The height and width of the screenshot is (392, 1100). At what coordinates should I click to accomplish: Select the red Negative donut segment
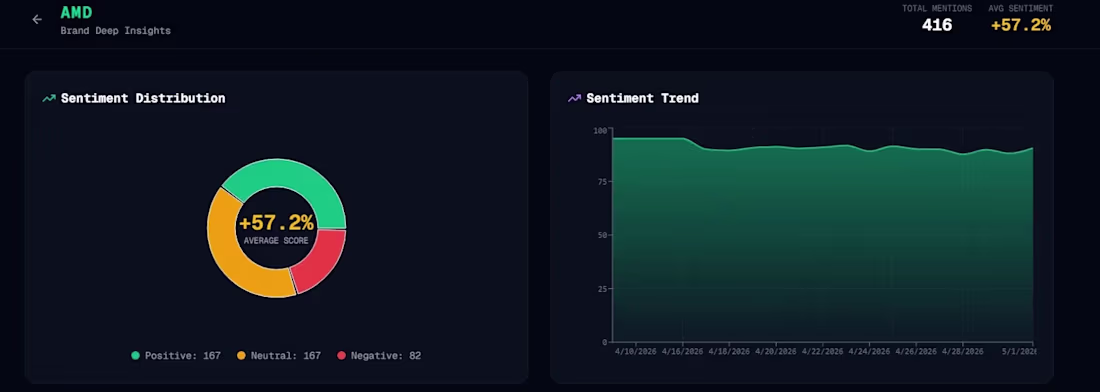tap(323, 260)
